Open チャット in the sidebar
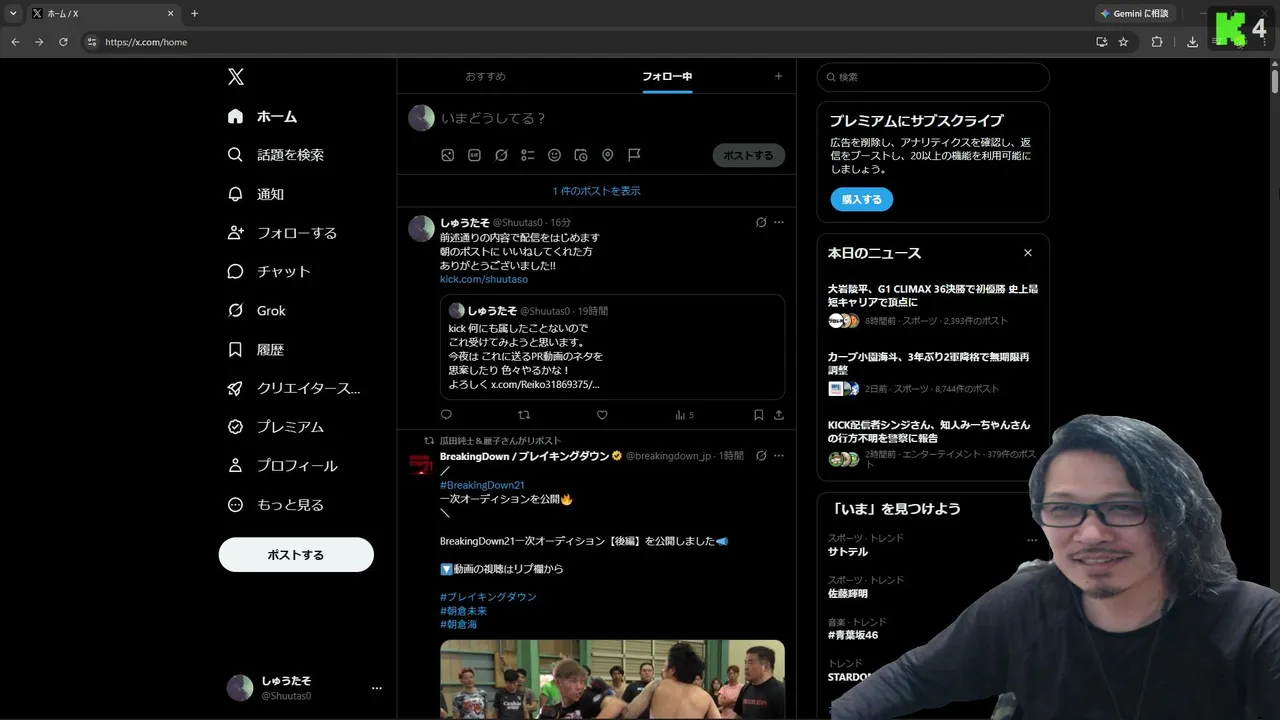Screen dimensions: 1280x720 pos(269,271)
